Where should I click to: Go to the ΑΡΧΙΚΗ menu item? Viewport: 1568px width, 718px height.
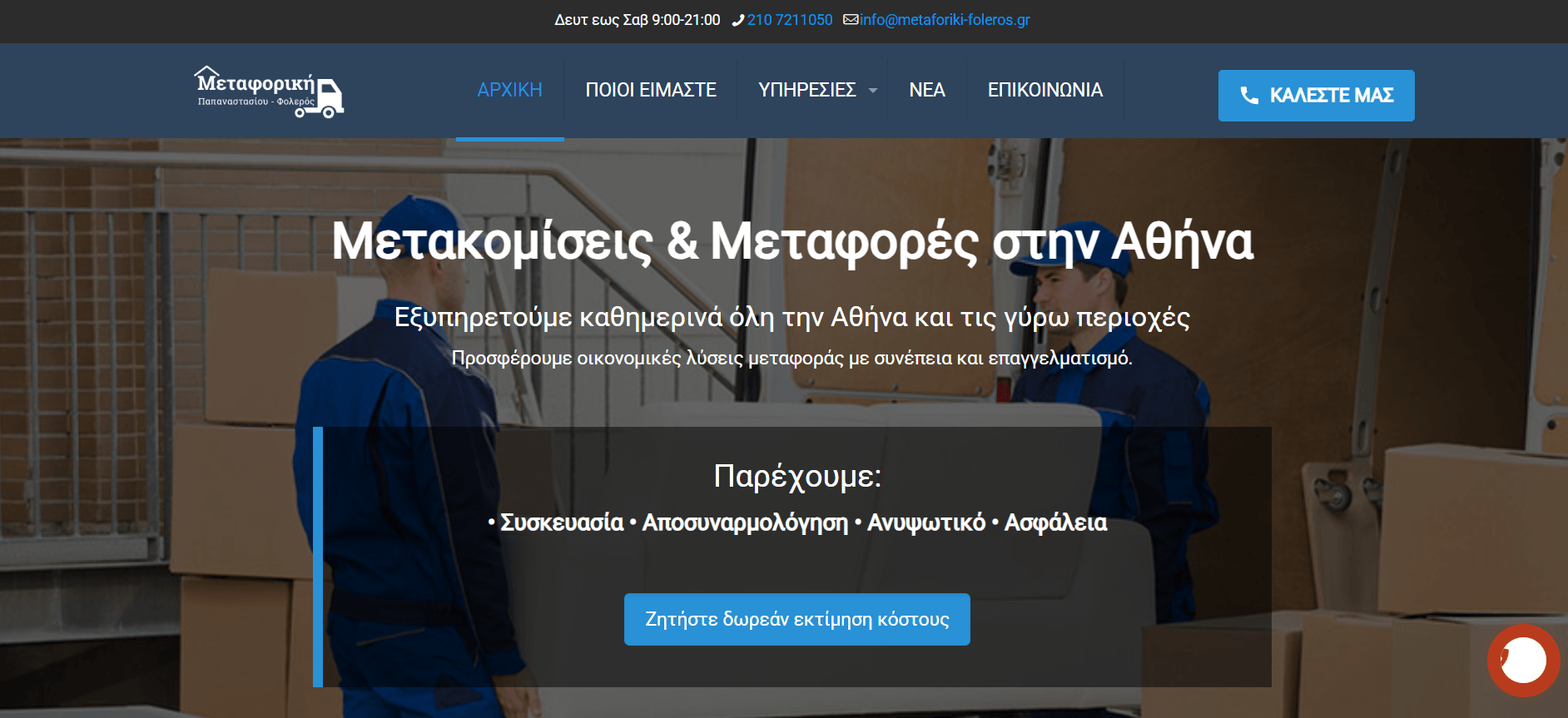pos(509,90)
